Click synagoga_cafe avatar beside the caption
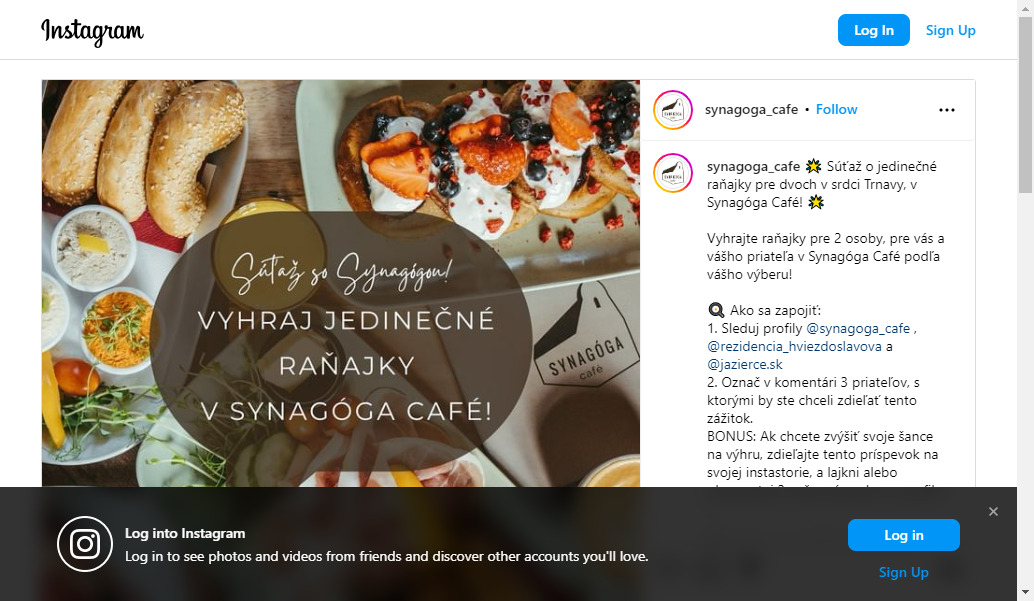 [673, 173]
